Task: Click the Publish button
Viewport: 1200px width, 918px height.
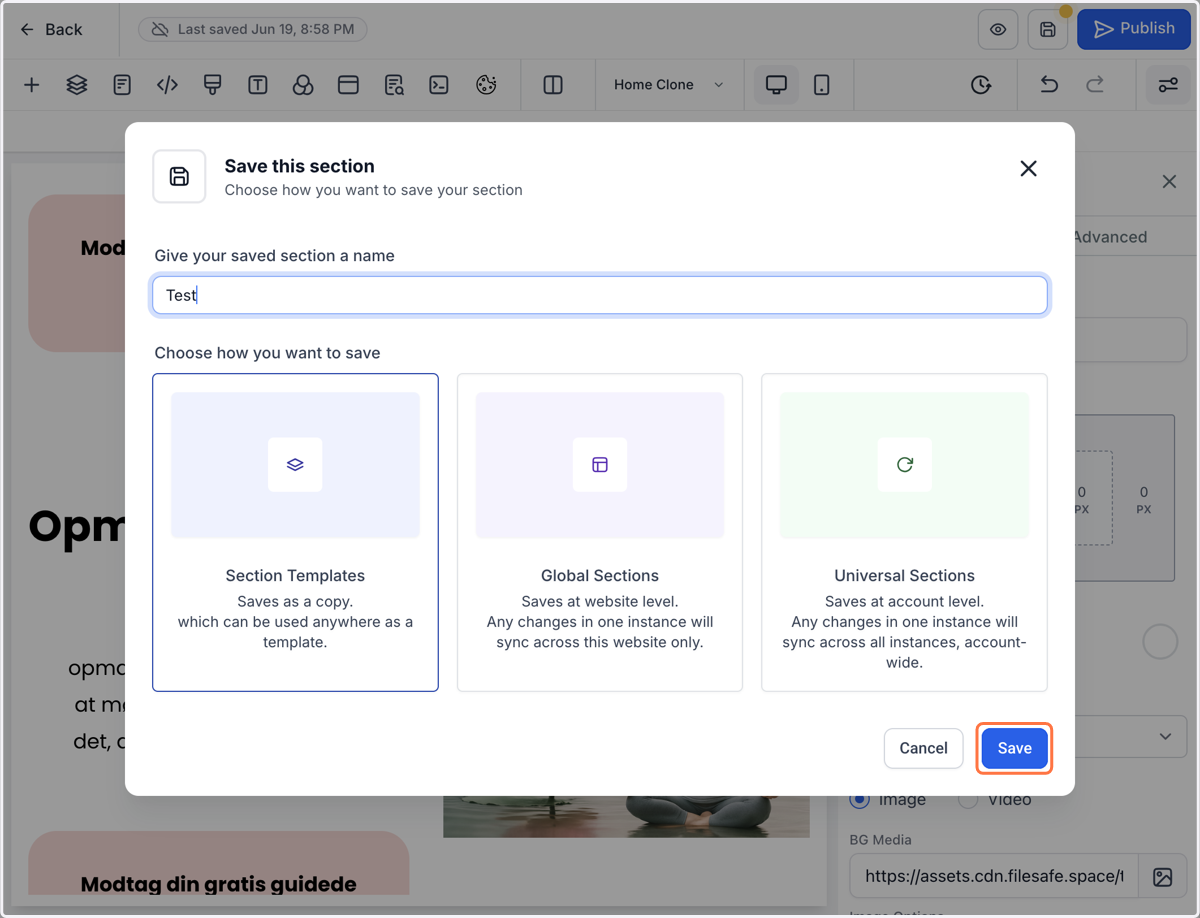Action: [1133, 30]
